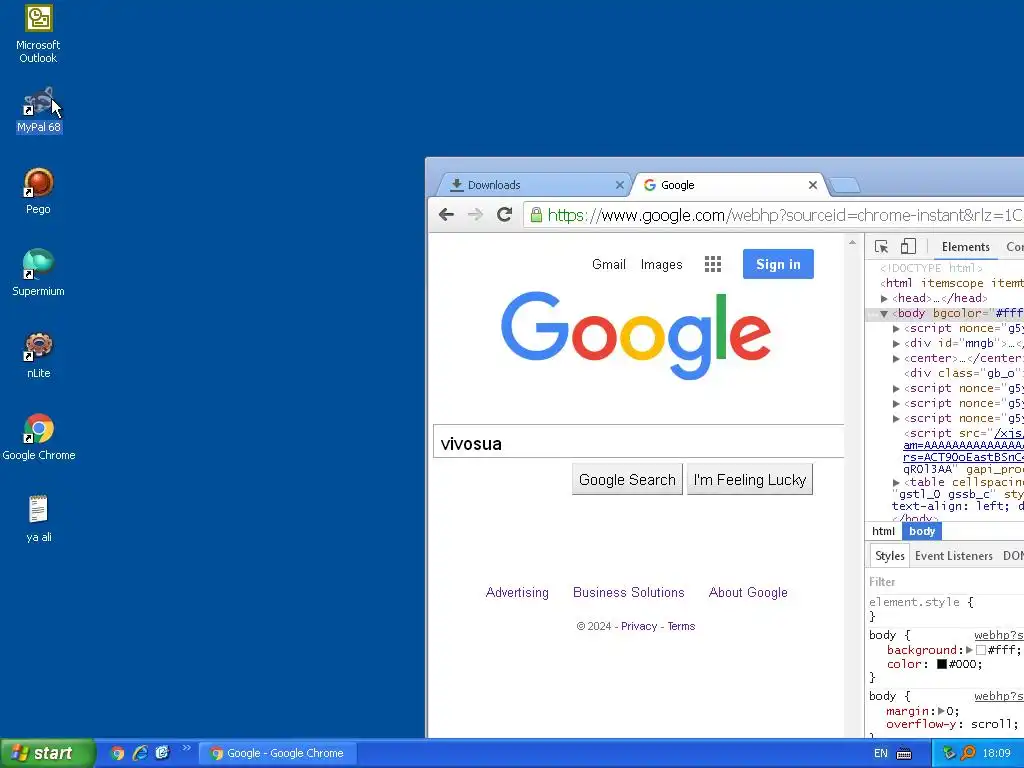Image resolution: width=1024 pixels, height=768 pixels.
Task: Open the Business Solutions link
Action: tap(628, 592)
